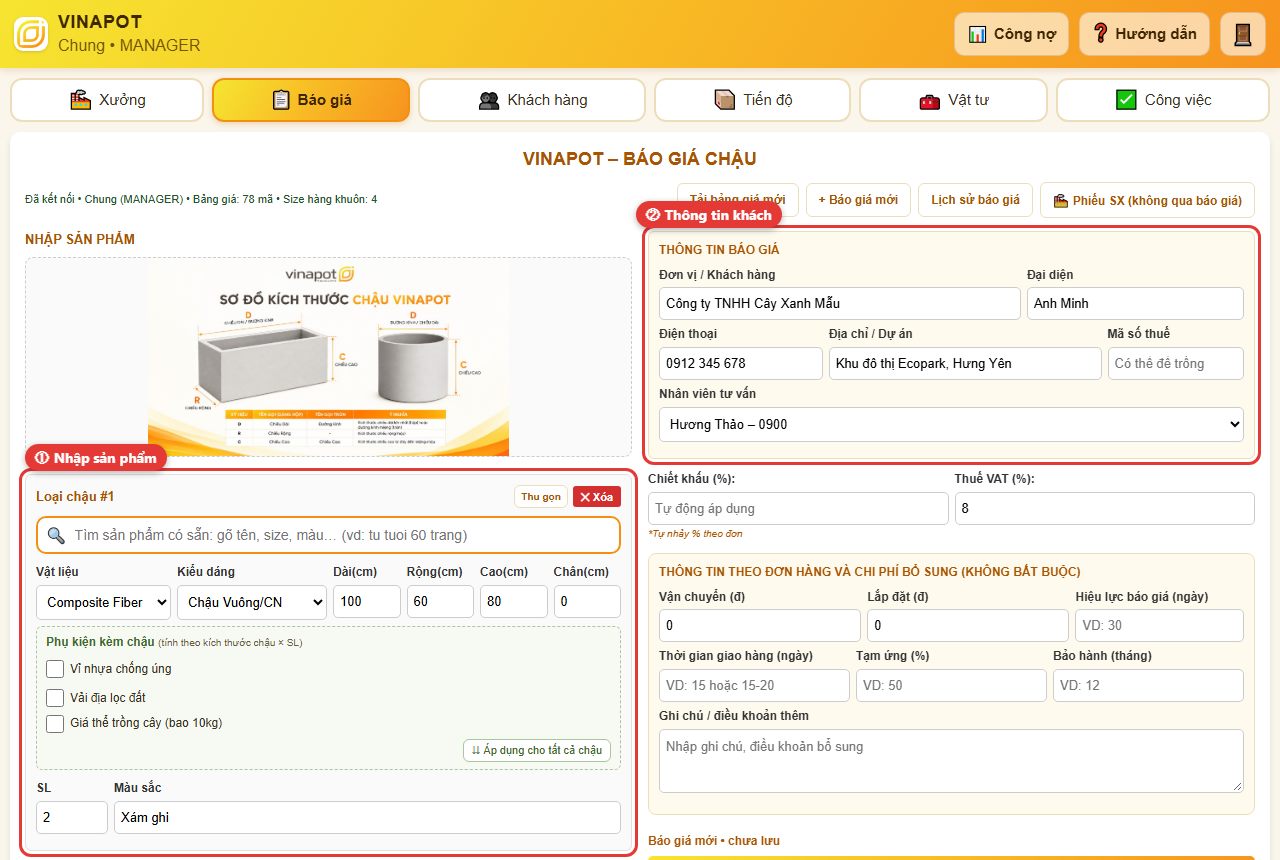The height and width of the screenshot is (860, 1280).
Task: Expand Nhân viên tư vấn dropdown
Action: coord(951,424)
